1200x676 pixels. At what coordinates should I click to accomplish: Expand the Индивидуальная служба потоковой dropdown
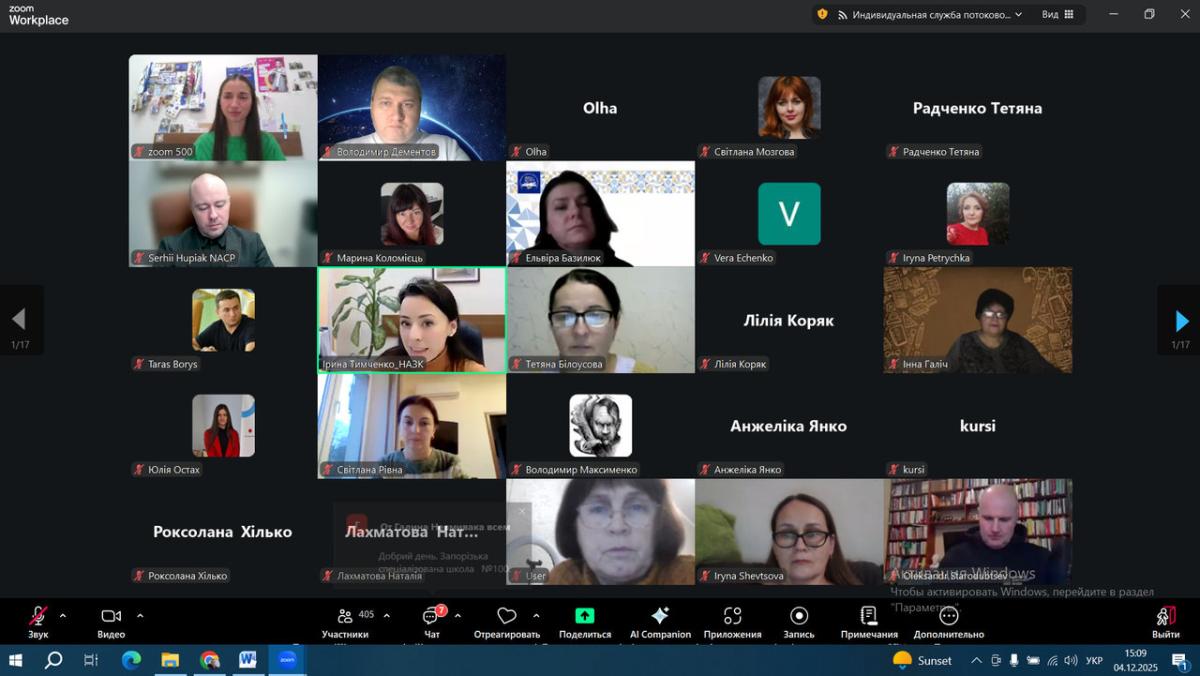(x=930, y=14)
